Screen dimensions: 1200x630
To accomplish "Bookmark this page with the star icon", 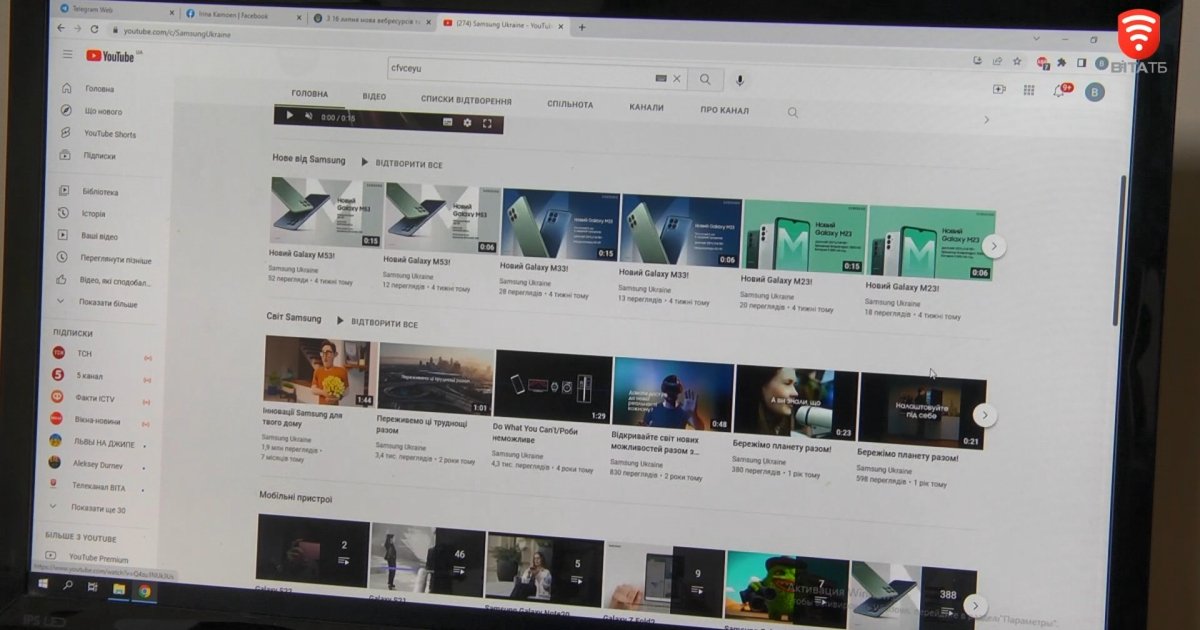I will pos(1017,61).
